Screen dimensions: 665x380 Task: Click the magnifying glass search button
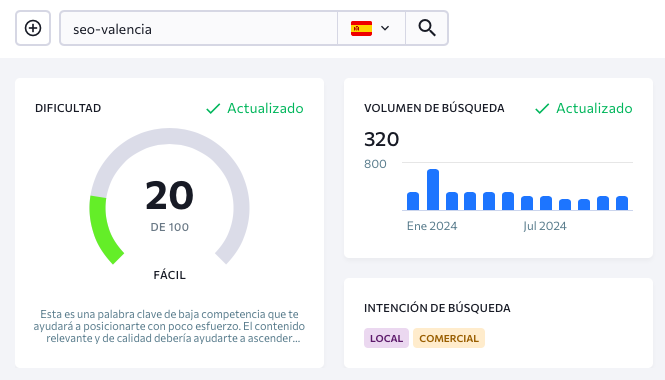click(x=427, y=28)
